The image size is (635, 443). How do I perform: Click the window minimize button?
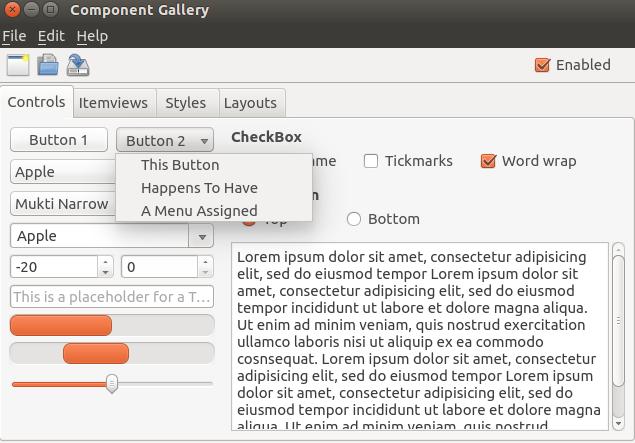point(31,10)
